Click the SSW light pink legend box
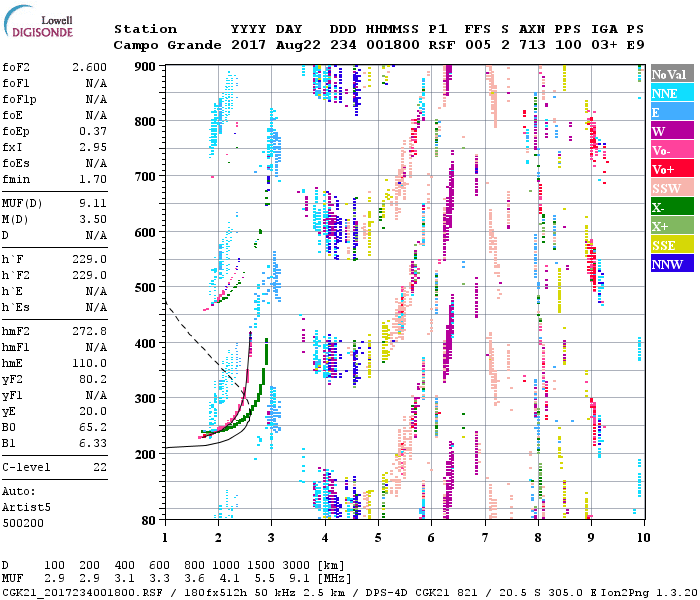This screenshot has height=600, width=700. pos(669,189)
